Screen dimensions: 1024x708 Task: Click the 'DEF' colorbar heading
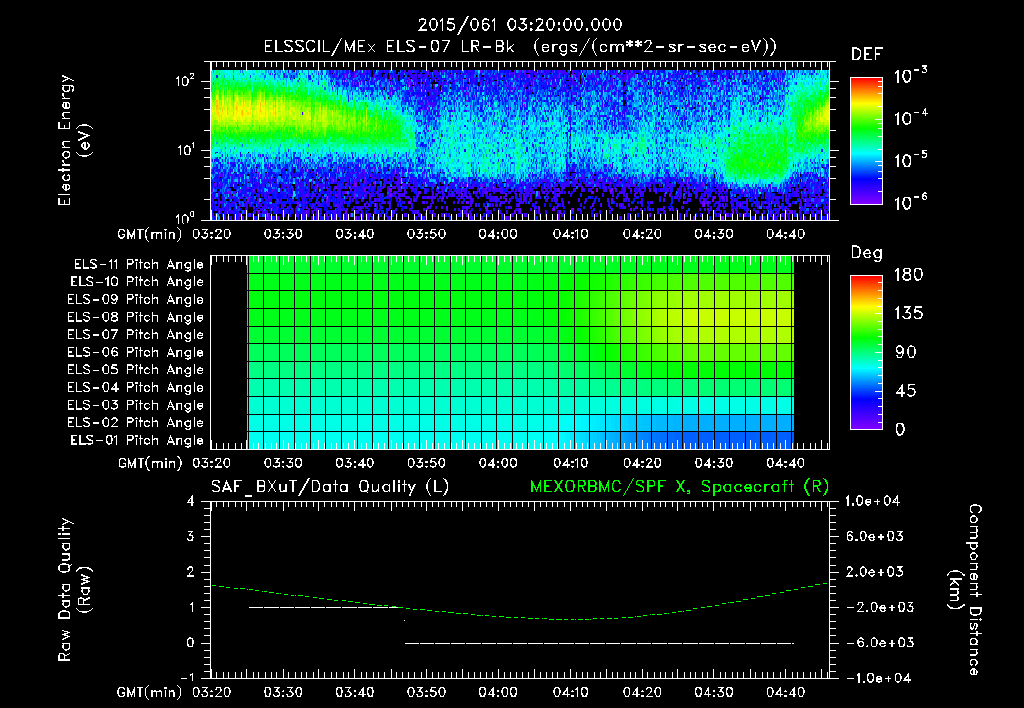click(867, 55)
